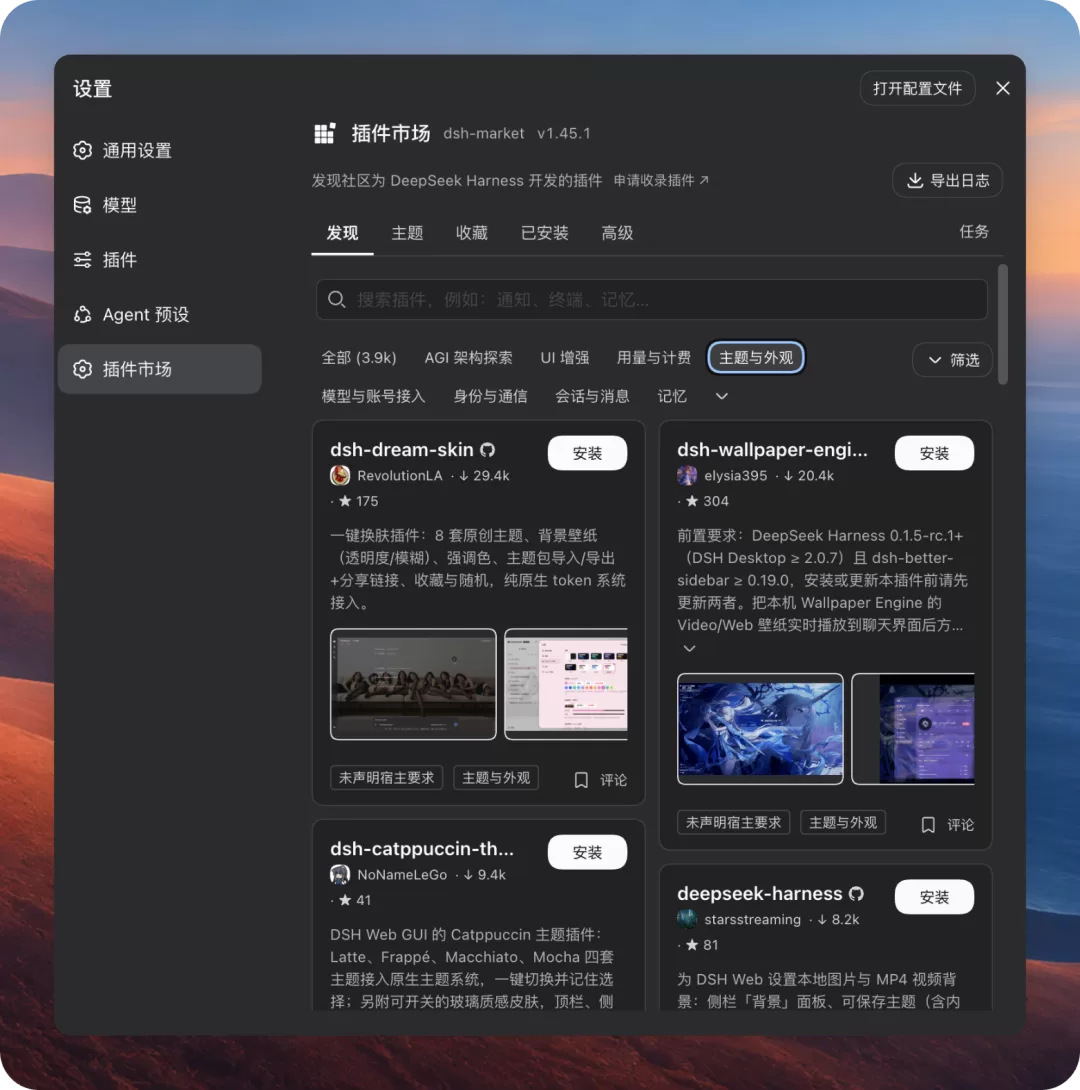Click 主题与外观 tag on dsh-wallpaper-engine card
Screen dimensions: 1080x1090
[x=843, y=822]
